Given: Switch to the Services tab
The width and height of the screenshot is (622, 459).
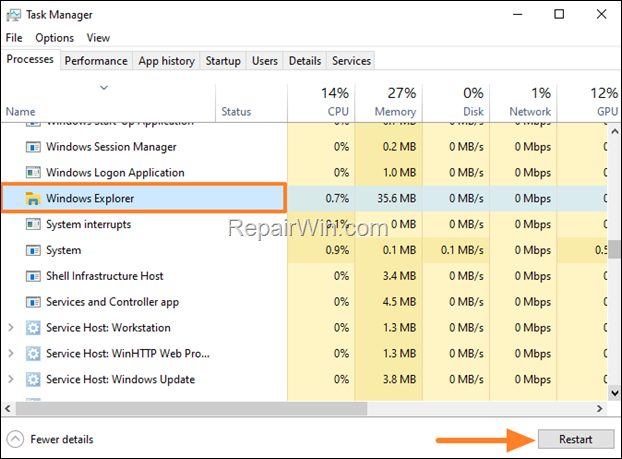Looking at the screenshot, I should [x=351, y=61].
